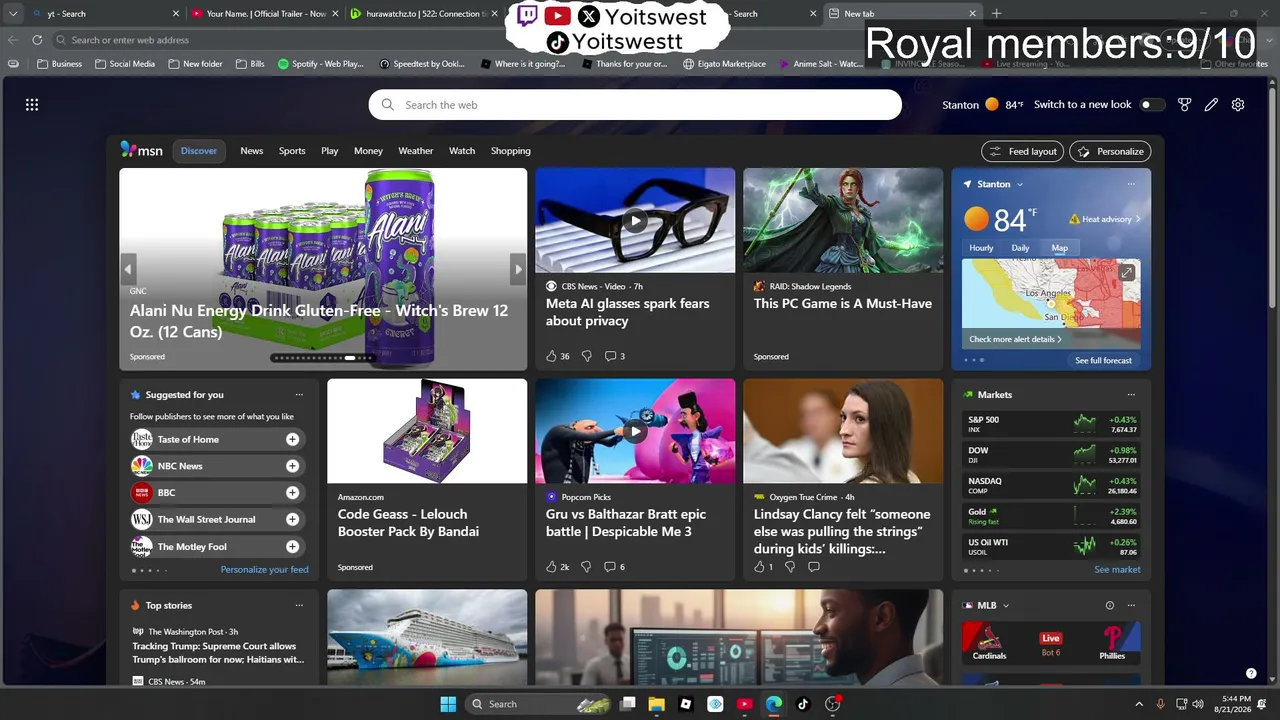Open YouTube app in taskbar
This screenshot has width=1280, height=720.
point(744,704)
